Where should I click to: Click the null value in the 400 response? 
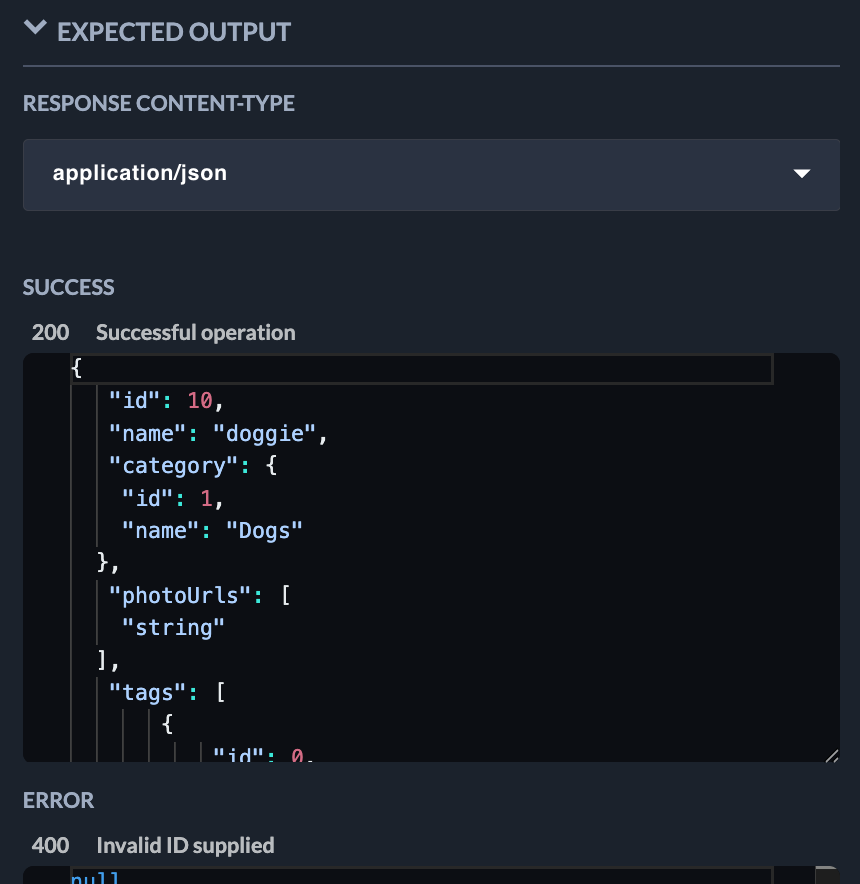tap(95, 878)
